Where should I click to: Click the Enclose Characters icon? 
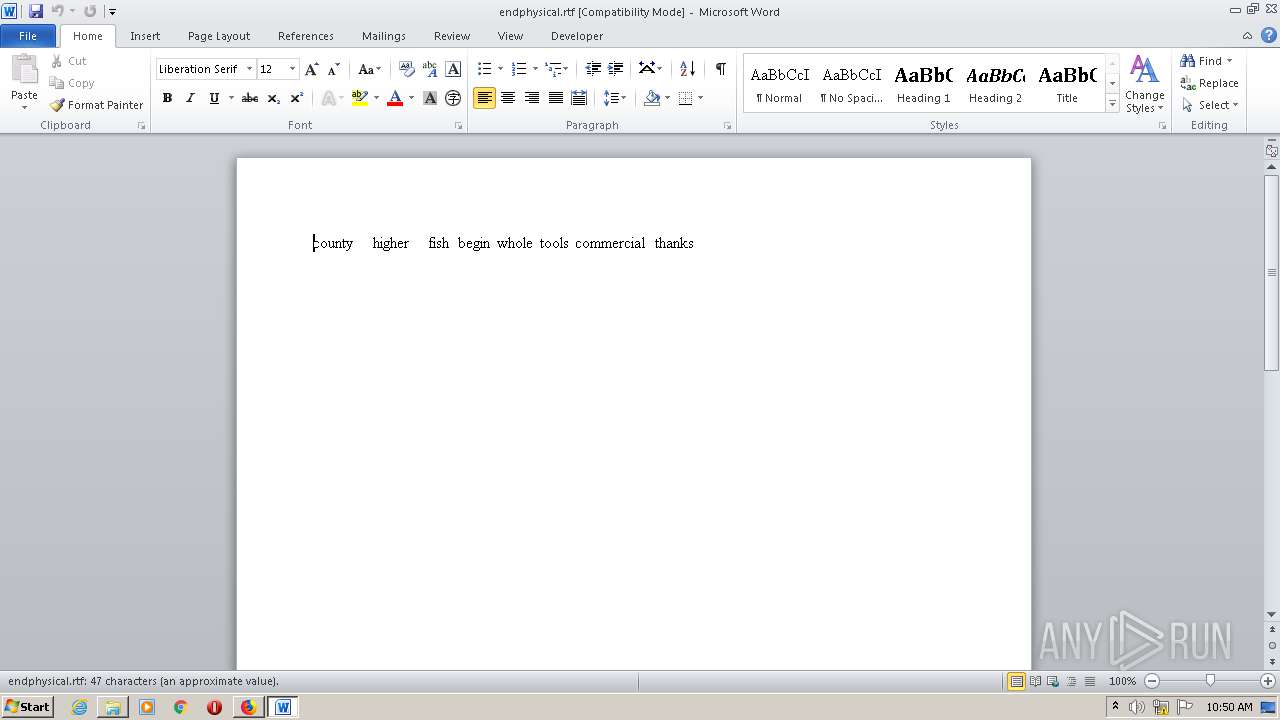(453, 98)
